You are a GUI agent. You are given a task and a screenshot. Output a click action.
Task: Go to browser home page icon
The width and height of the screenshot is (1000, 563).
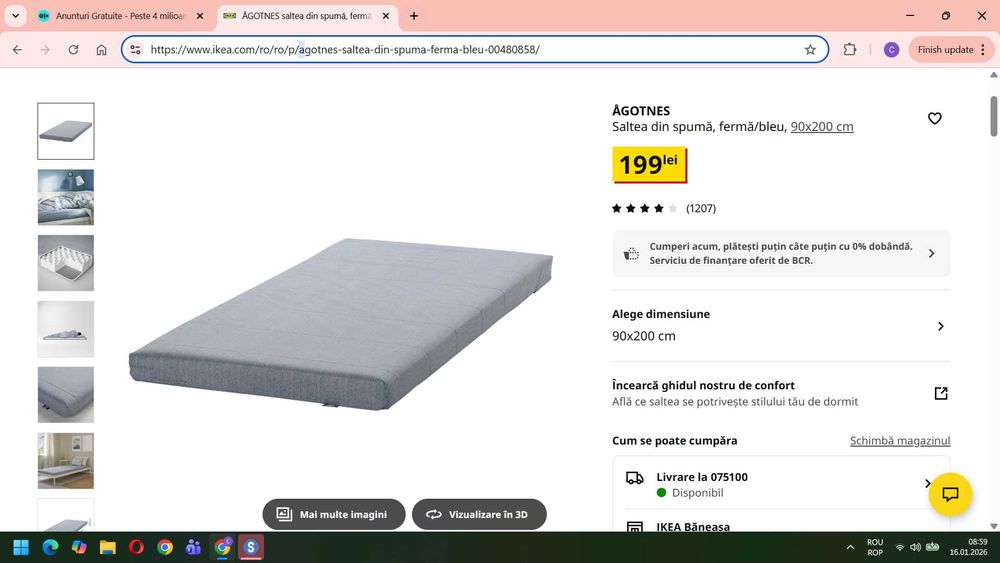point(101,50)
